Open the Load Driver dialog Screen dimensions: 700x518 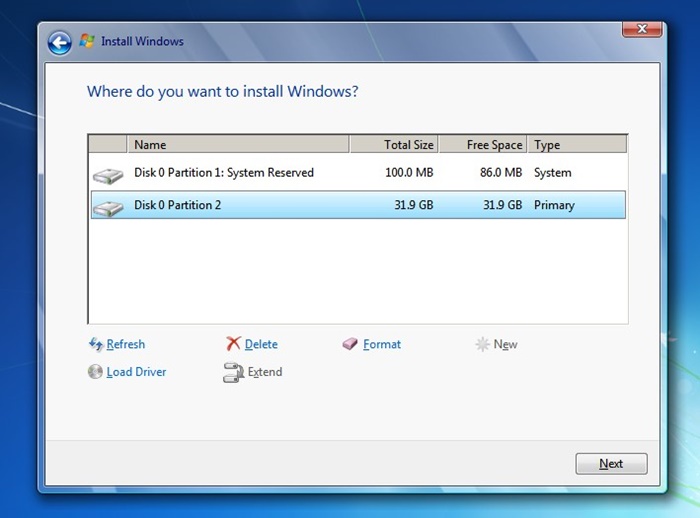pyautogui.click(x=136, y=372)
